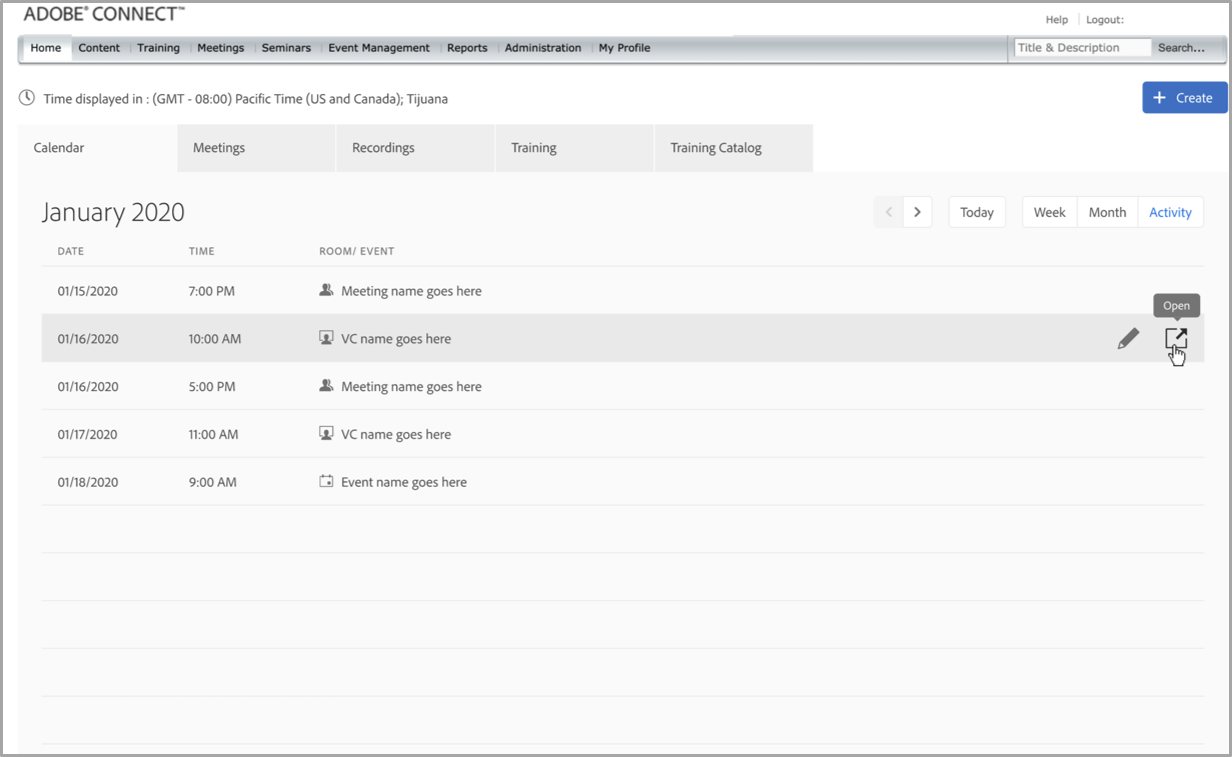Click the blue Create button
Image resolution: width=1232 pixels, height=757 pixels.
(x=1184, y=98)
